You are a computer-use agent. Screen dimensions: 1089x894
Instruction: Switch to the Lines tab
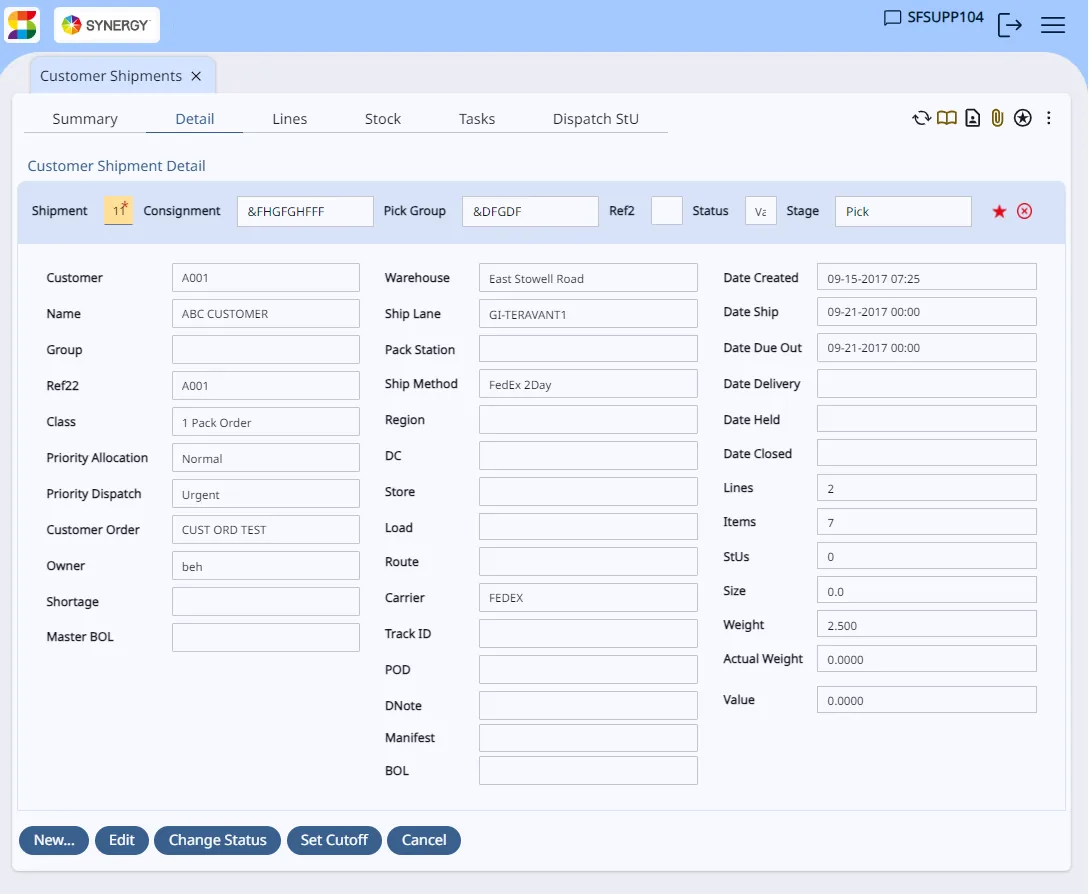(x=290, y=119)
